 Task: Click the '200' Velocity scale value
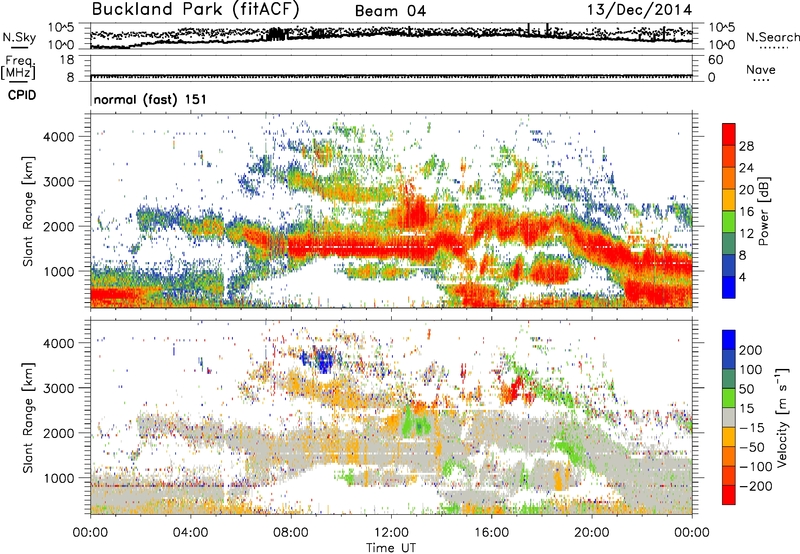click(x=751, y=350)
